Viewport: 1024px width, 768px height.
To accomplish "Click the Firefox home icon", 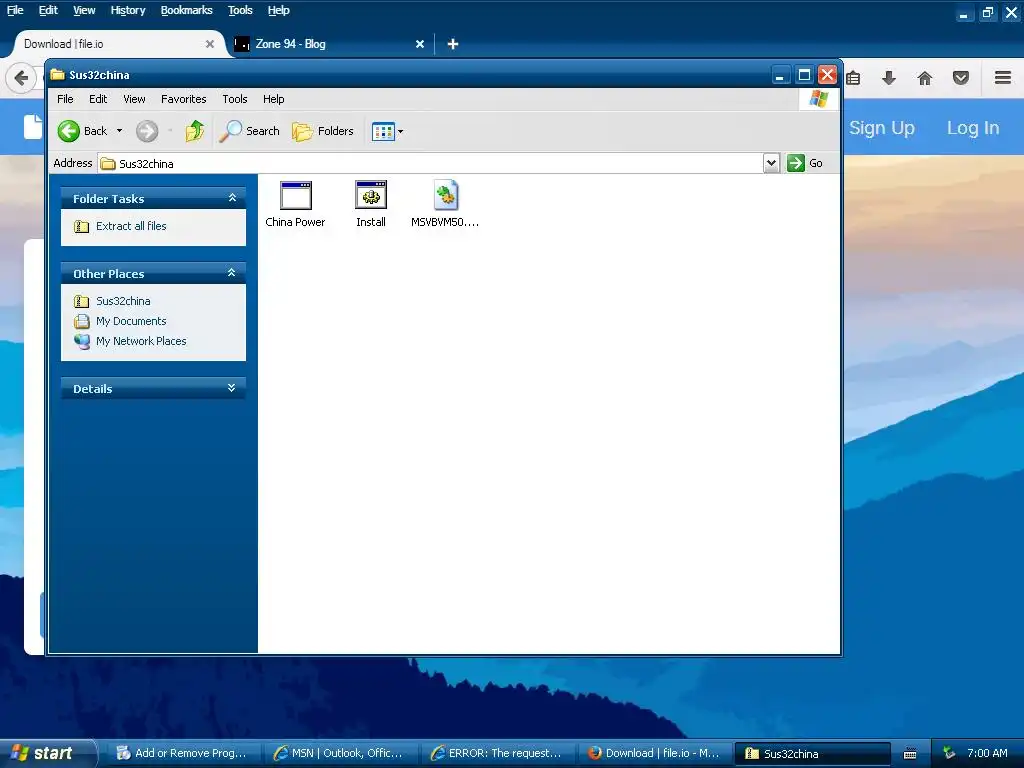I will (x=925, y=78).
